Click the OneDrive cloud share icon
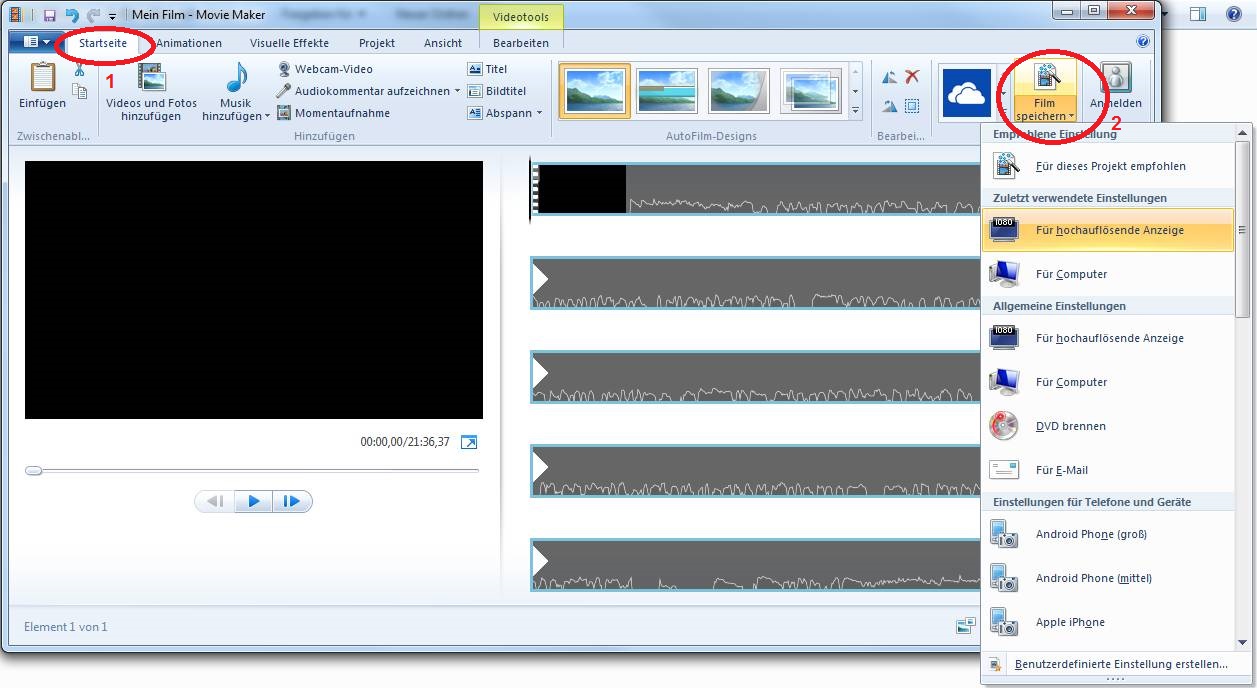This screenshot has width=1257, height=688. click(x=966, y=92)
